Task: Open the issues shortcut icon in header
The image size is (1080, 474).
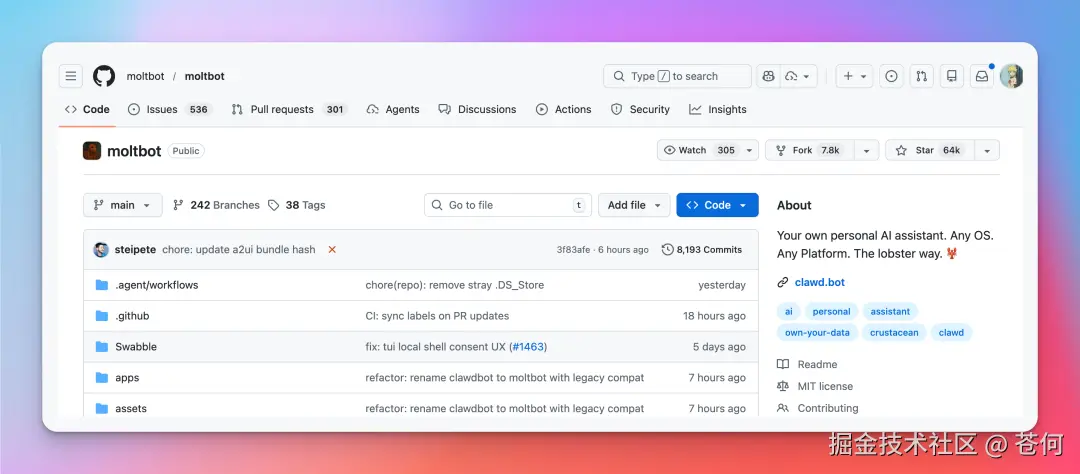Action: click(891, 76)
